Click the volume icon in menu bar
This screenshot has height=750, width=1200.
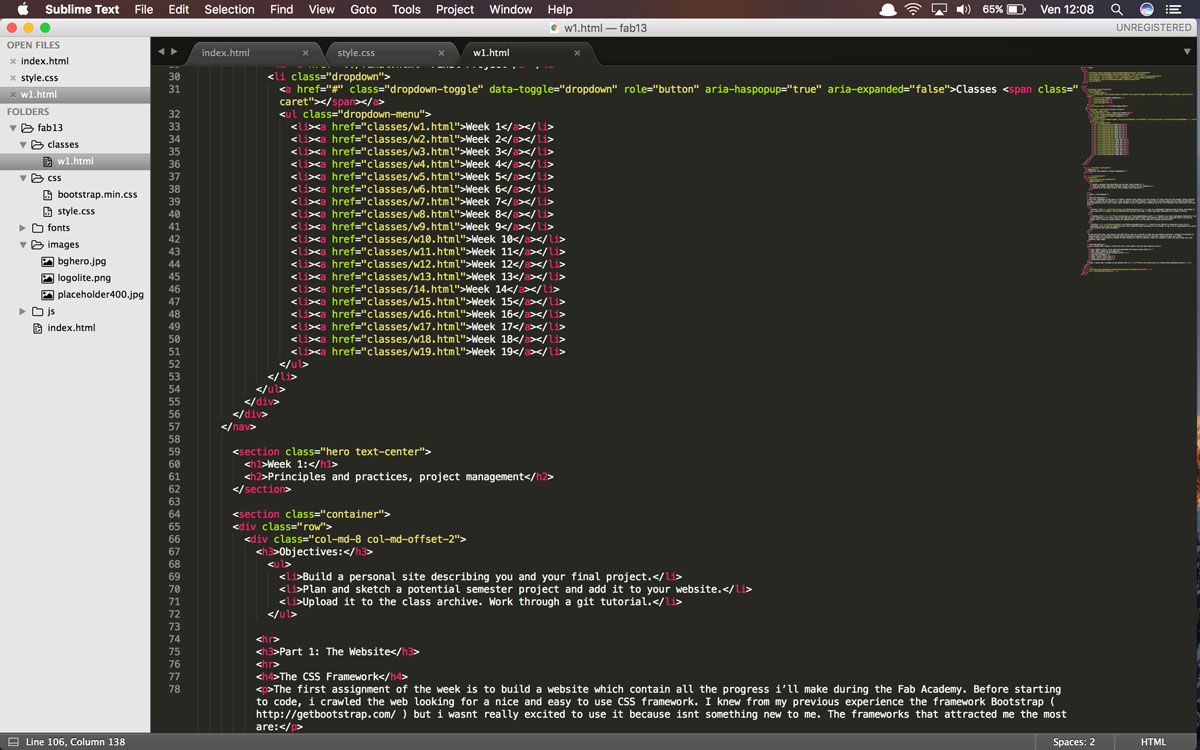(962, 9)
